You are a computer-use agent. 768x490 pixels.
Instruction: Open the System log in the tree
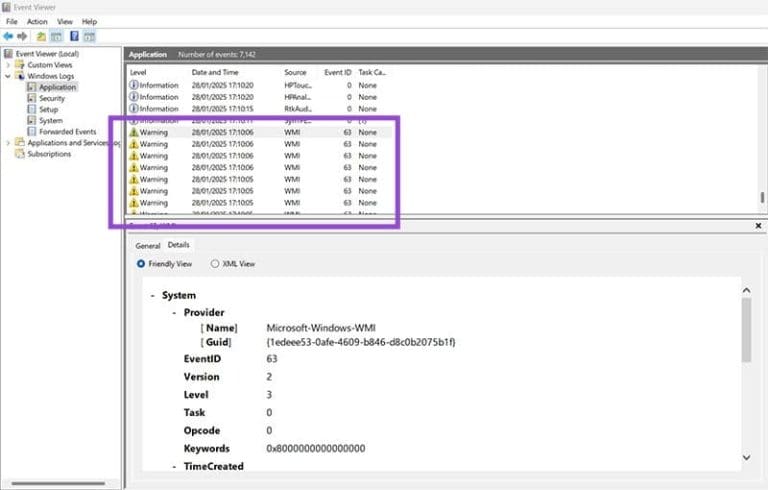point(50,120)
